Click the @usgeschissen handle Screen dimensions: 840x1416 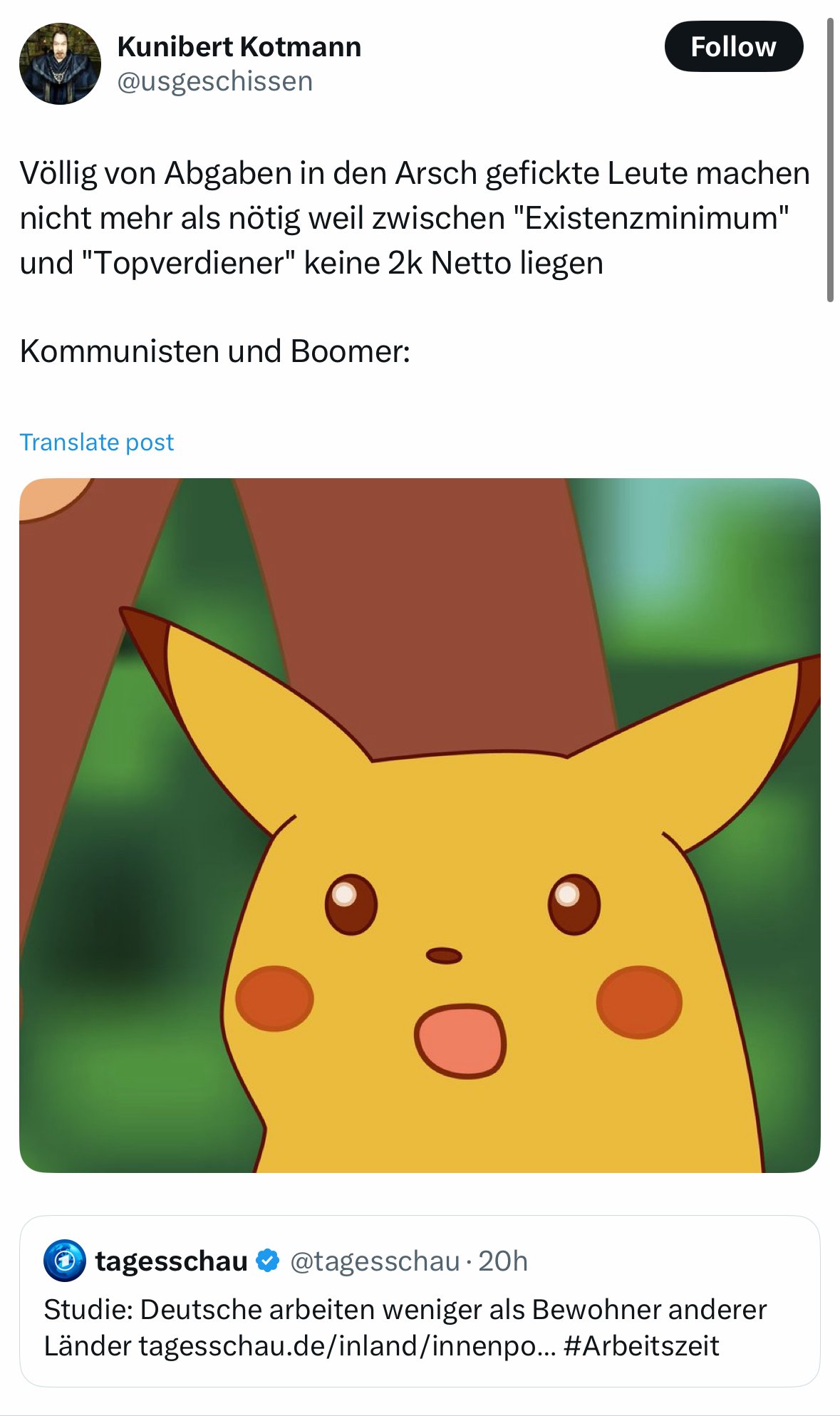214,81
